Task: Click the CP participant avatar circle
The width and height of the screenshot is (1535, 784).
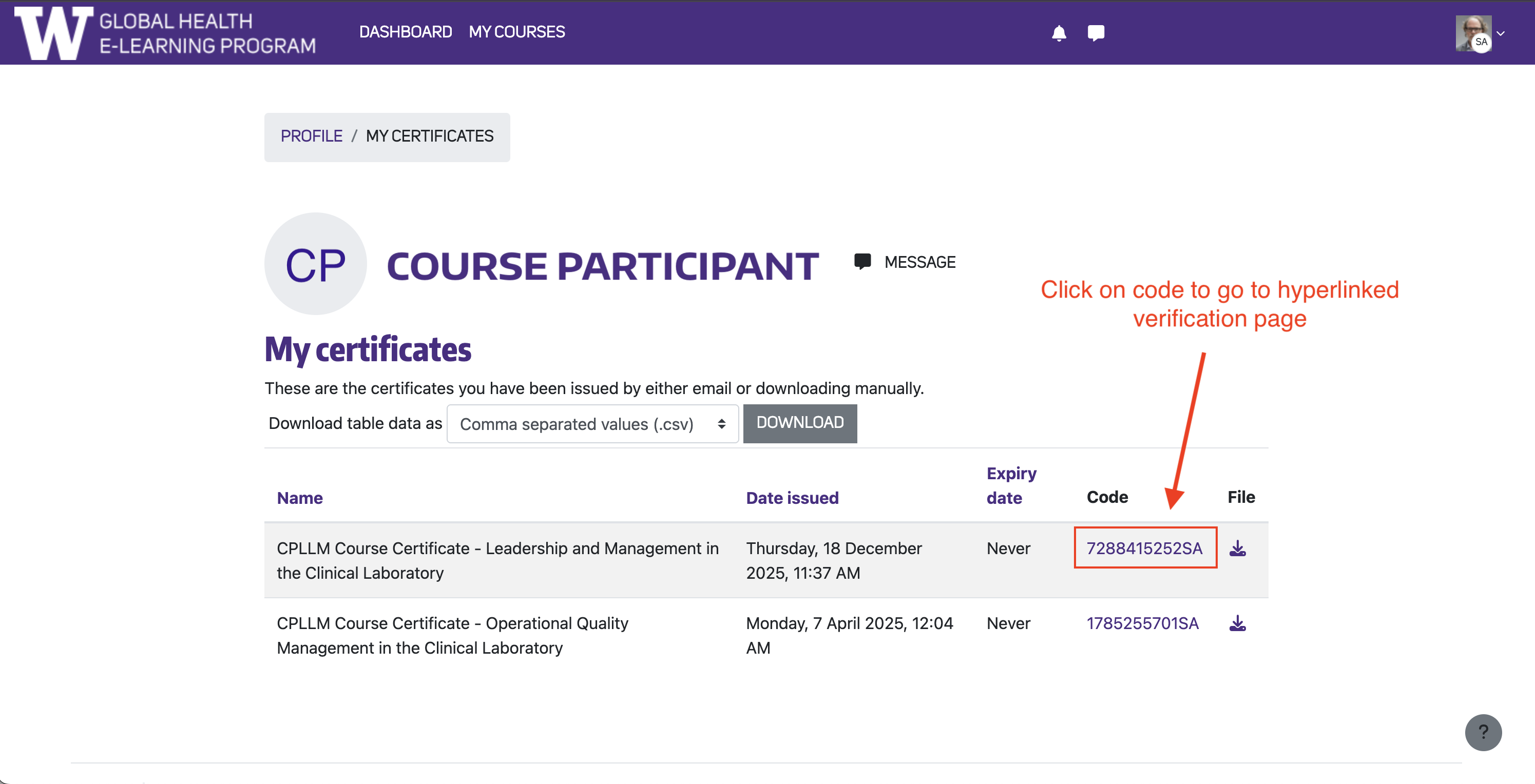Action: [315, 264]
